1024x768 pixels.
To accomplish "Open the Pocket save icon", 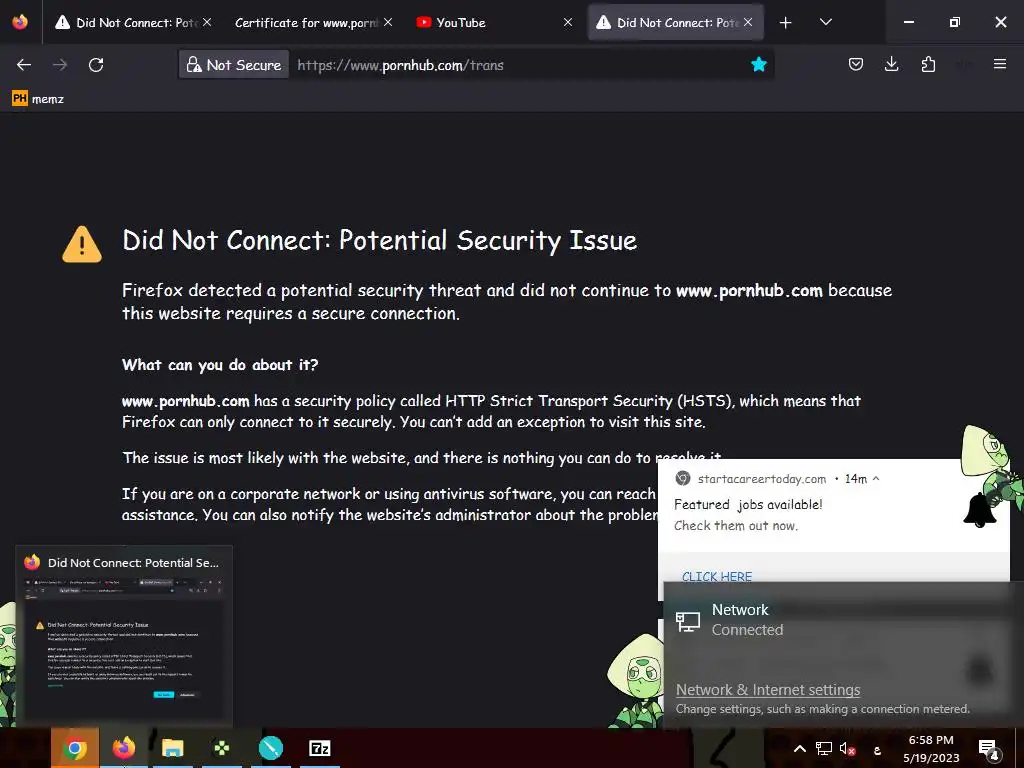I will click(x=856, y=64).
